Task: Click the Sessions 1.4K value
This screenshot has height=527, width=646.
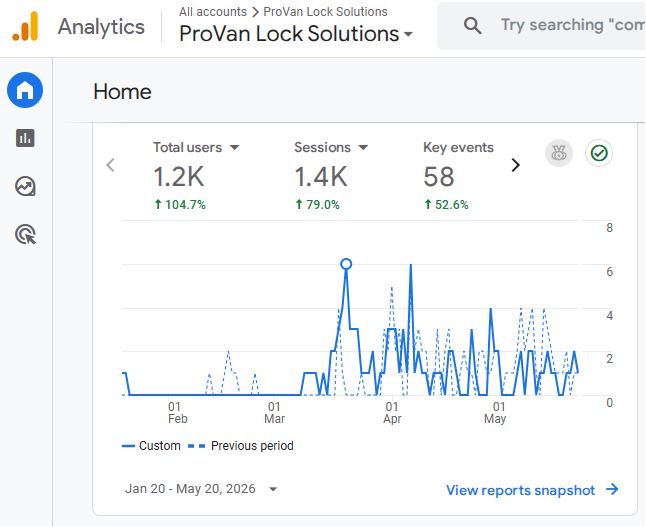Action: pos(321,177)
